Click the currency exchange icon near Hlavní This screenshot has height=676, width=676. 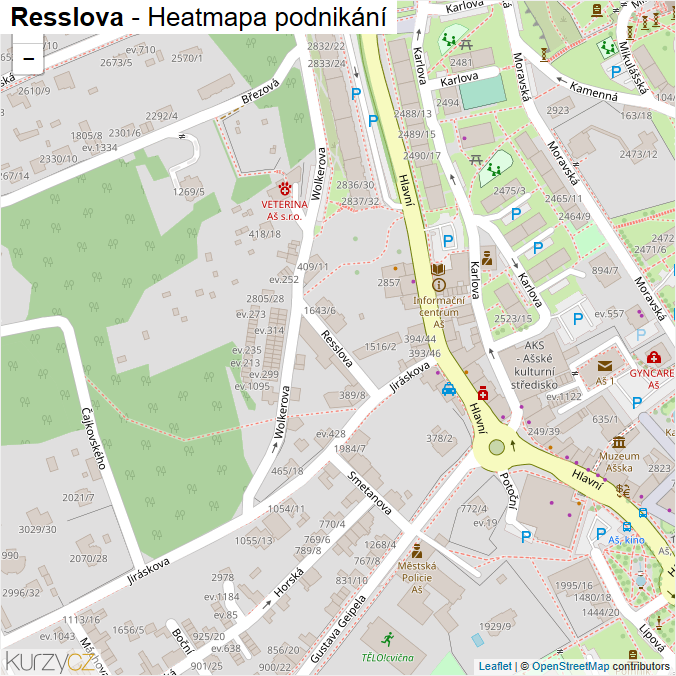pos(623,491)
